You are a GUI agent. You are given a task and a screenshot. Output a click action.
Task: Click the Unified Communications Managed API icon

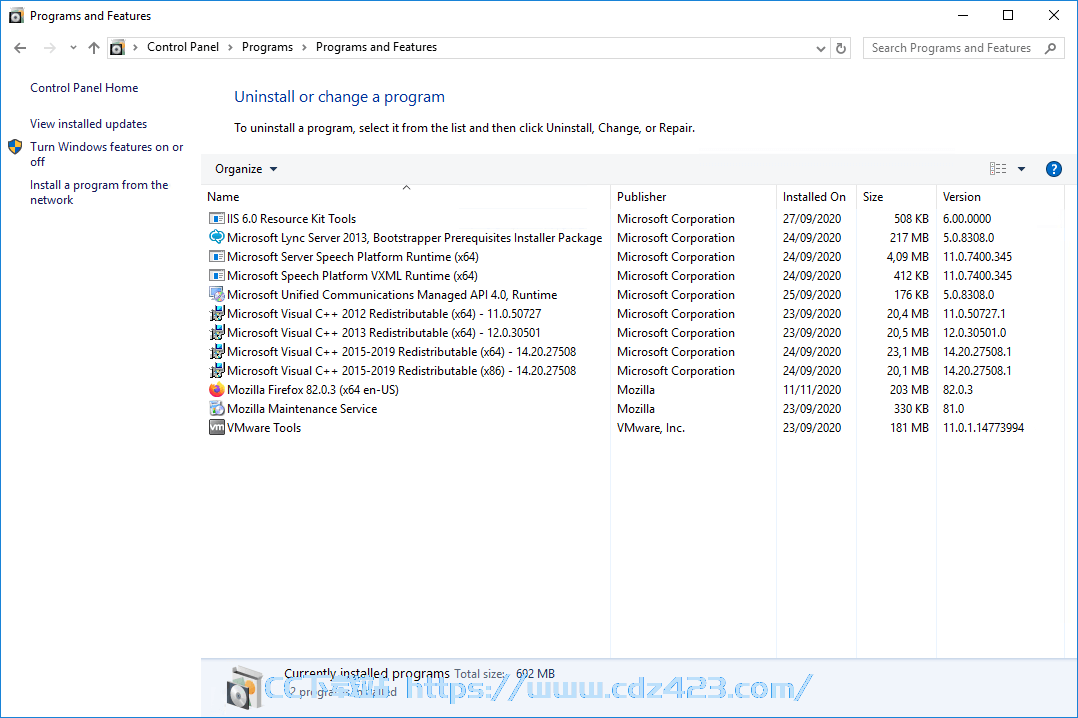point(217,294)
